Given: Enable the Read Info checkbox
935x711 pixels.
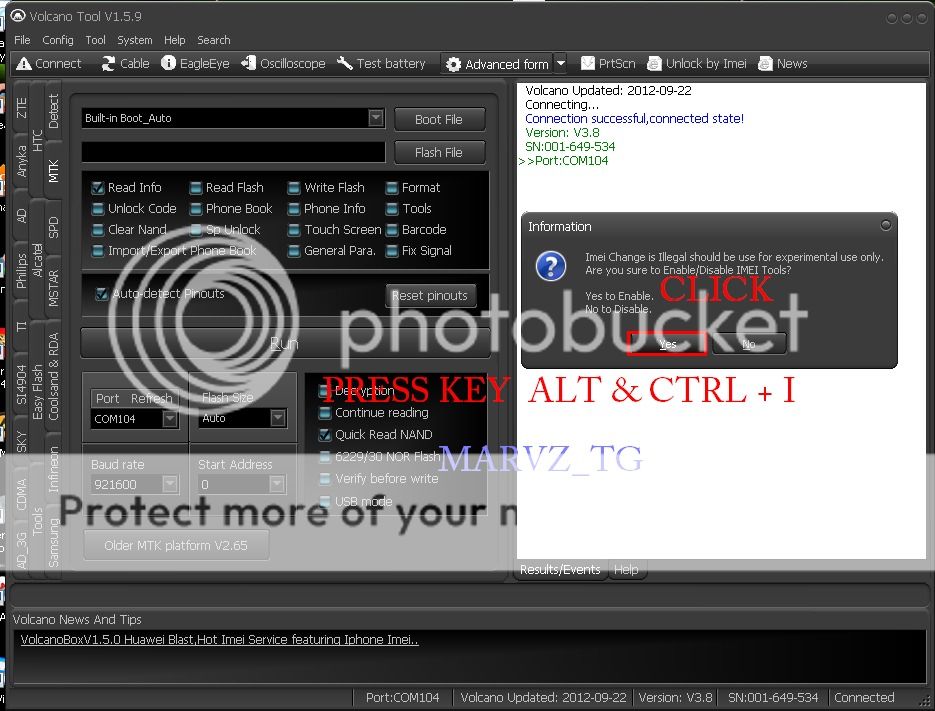Looking at the screenshot, I should point(98,188).
